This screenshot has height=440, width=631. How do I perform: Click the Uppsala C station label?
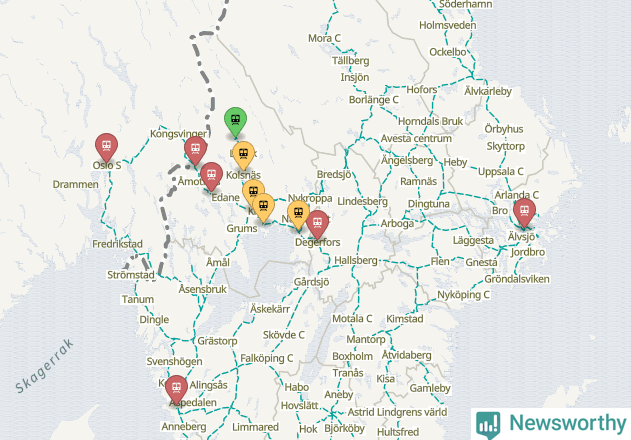[x=500, y=171]
